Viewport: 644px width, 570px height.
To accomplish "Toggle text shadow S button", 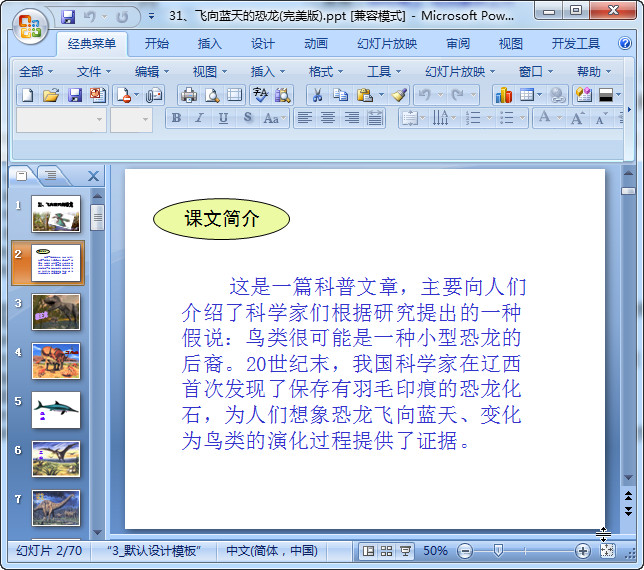I will 247,118.
